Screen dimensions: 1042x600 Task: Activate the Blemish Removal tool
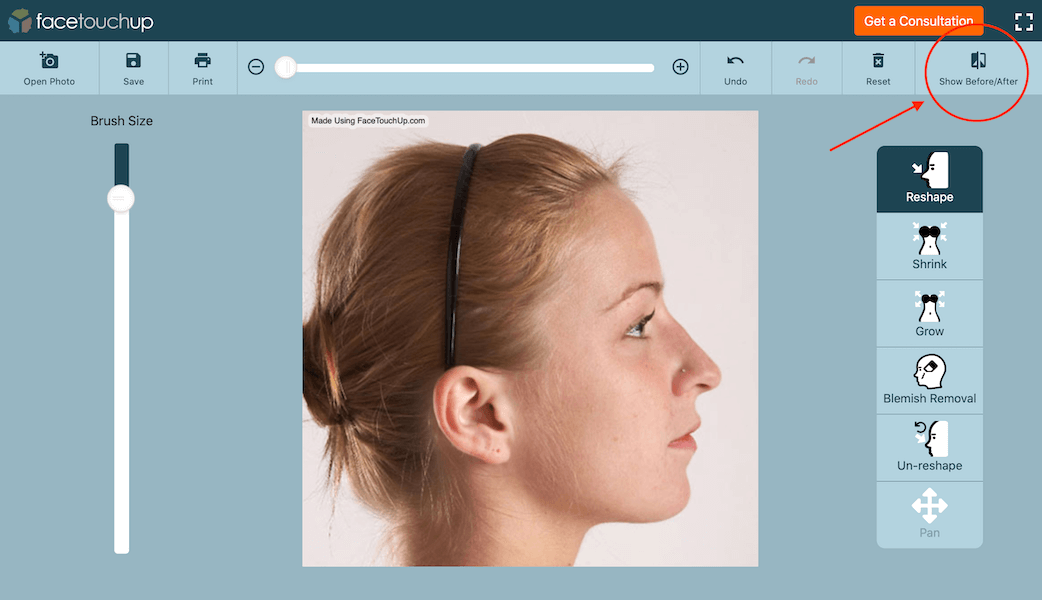pyautogui.click(x=930, y=381)
